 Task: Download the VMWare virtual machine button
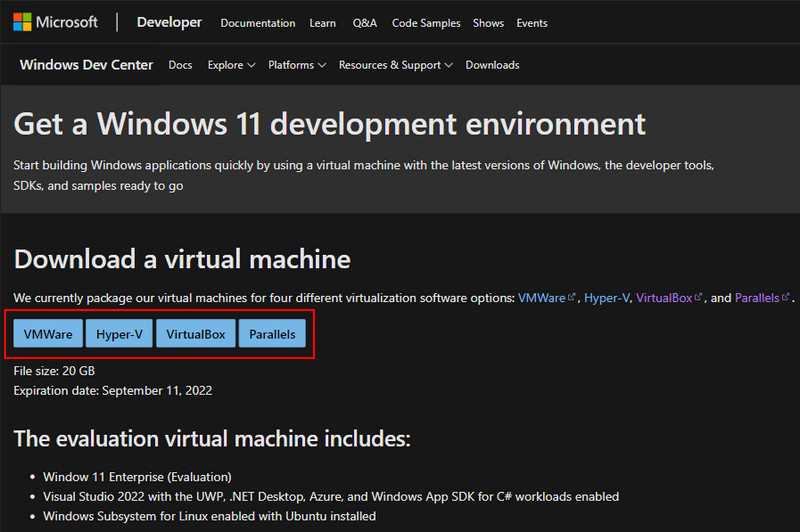(x=48, y=334)
